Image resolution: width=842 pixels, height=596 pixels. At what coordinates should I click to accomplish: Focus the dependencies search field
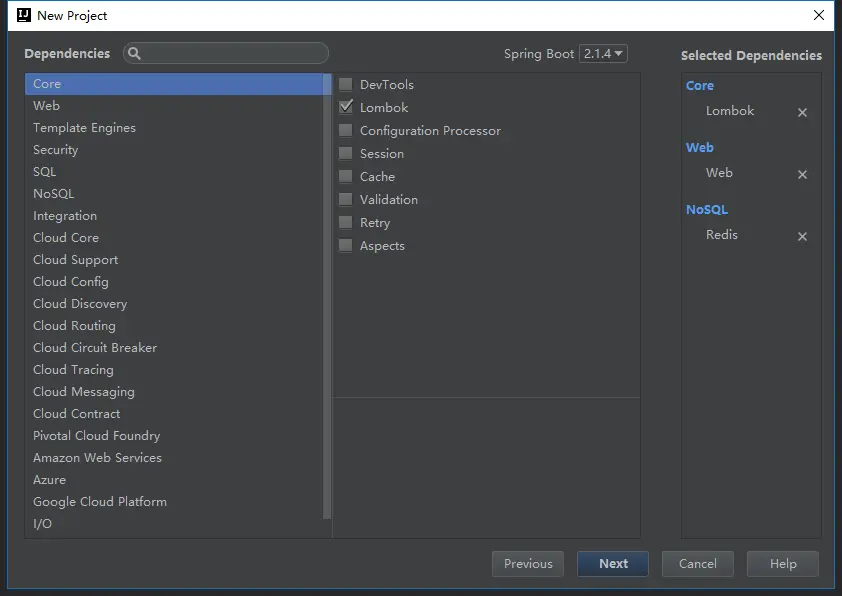[x=226, y=53]
